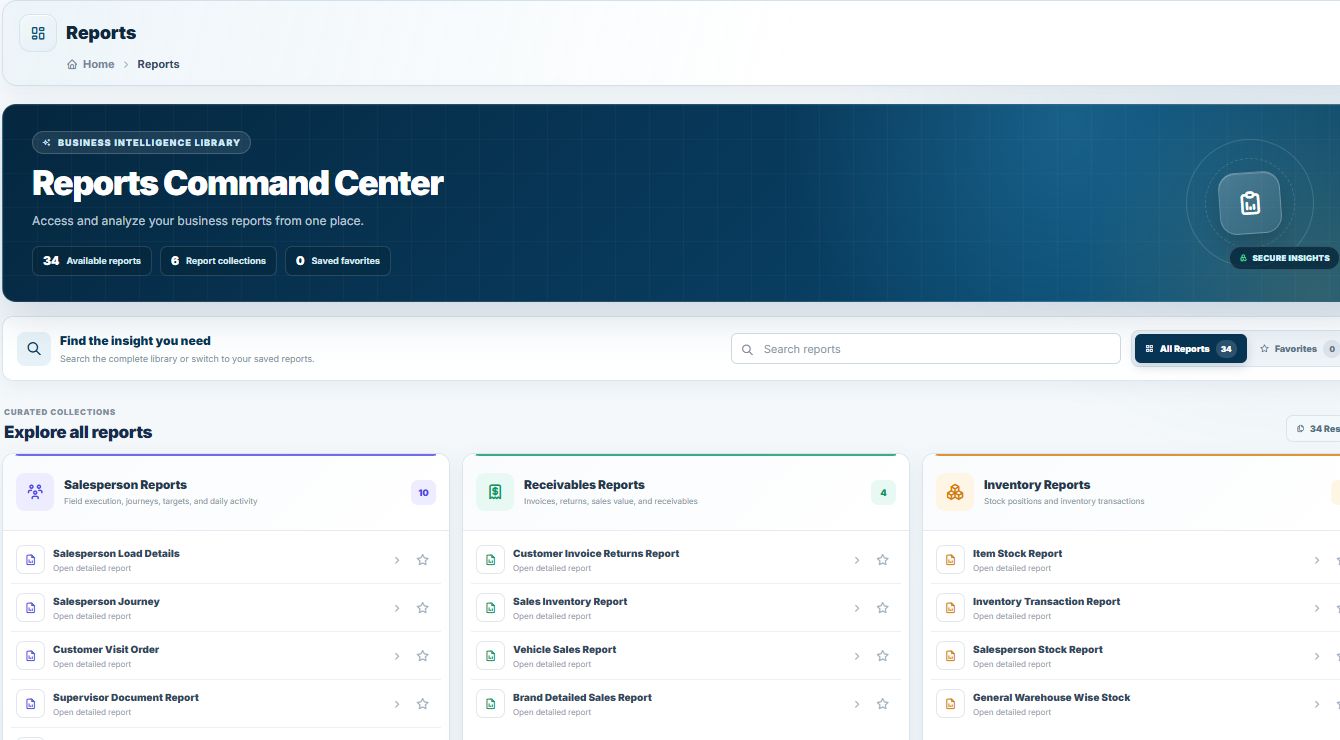
Task: Switch to the Favorites tab
Action: pos(1296,349)
